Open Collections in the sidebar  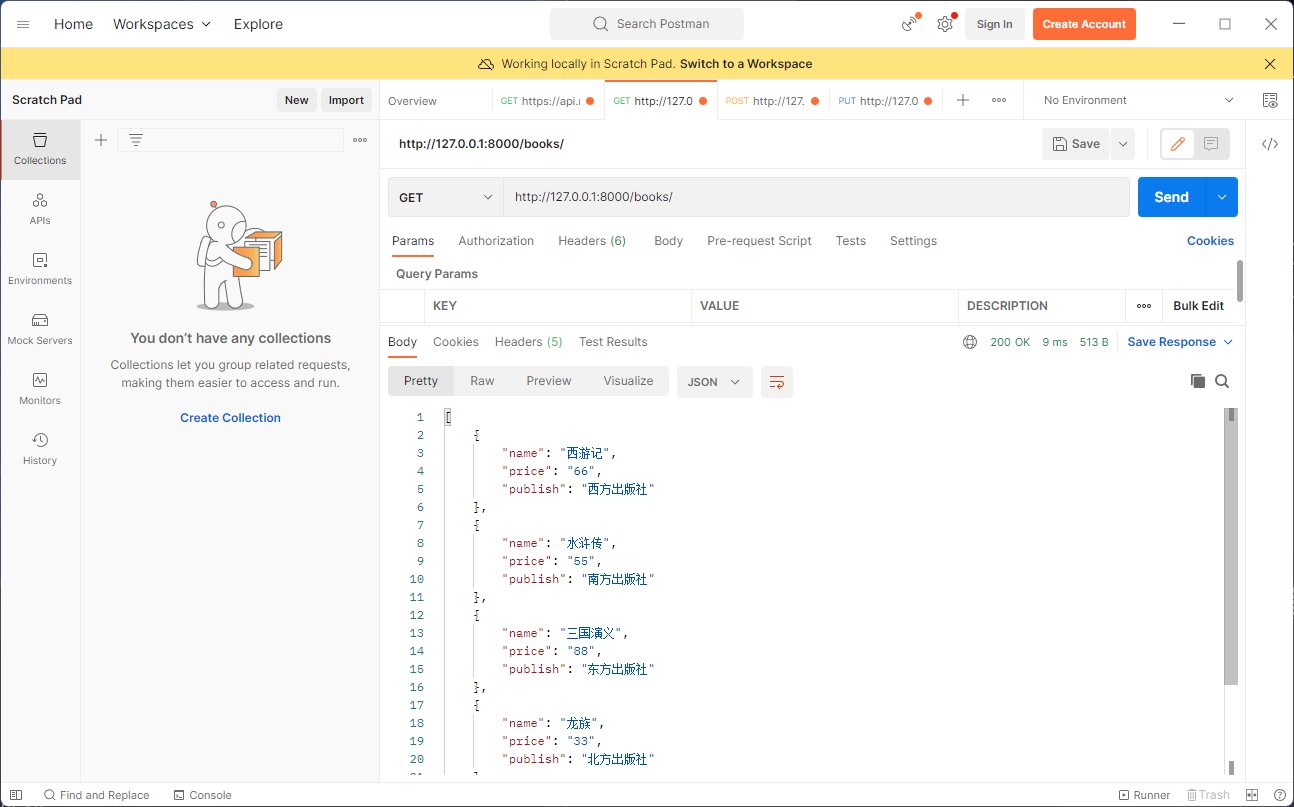[x=40, y=149]
